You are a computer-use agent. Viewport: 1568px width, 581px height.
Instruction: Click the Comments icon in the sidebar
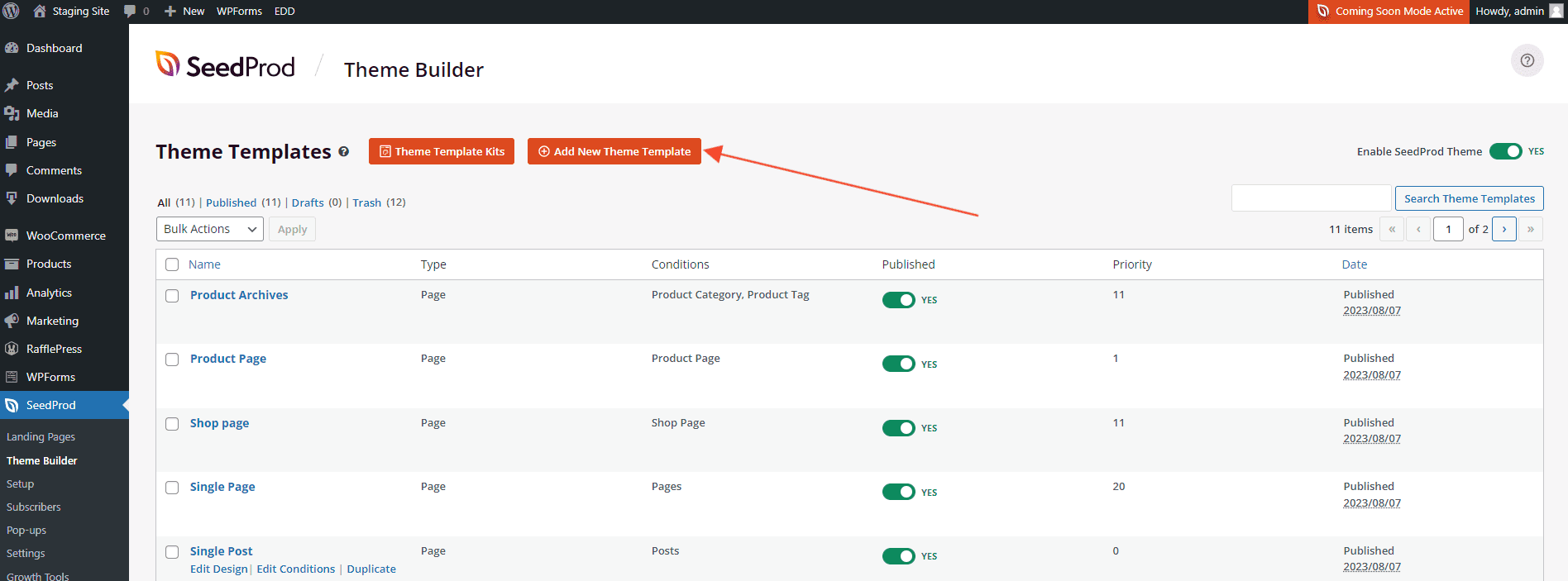(x=12, y=170)
